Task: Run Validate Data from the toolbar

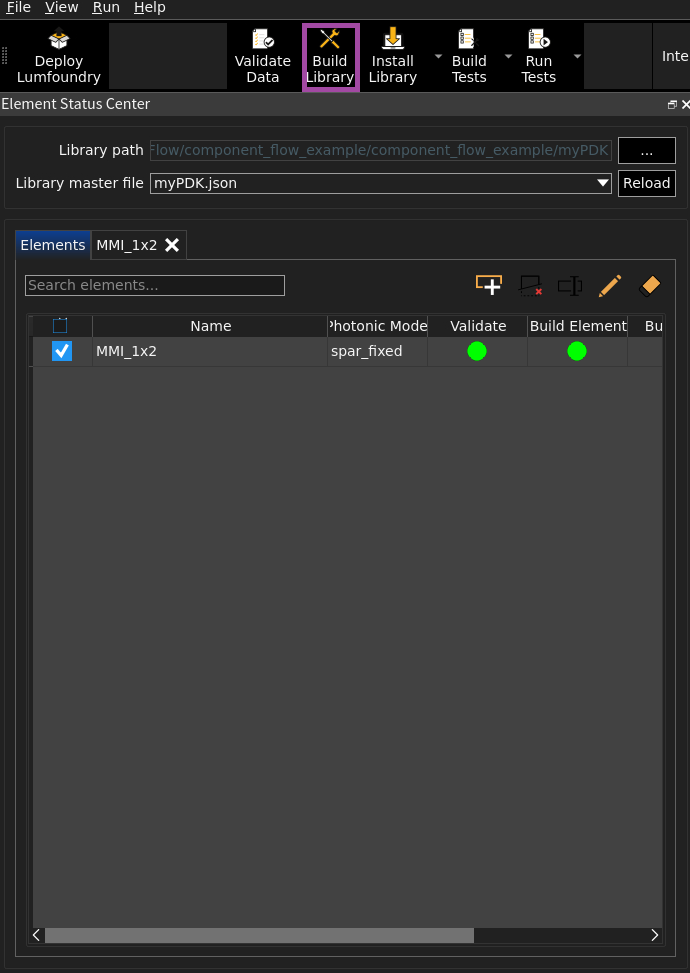Action: coord(262,57)
